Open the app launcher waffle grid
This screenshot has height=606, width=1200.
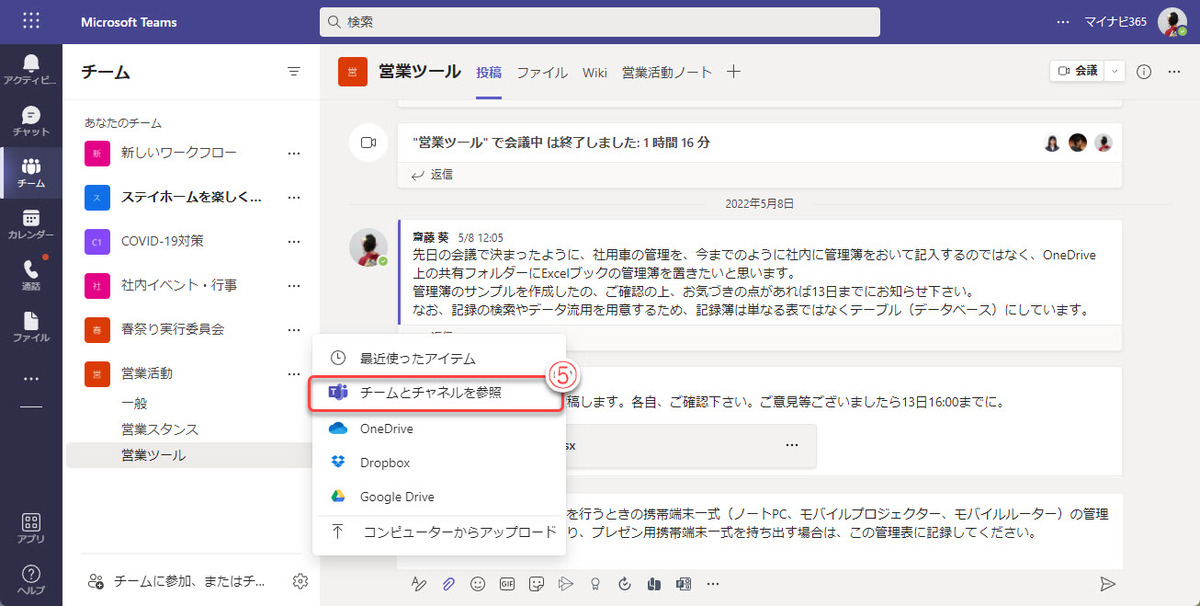(x=31, y=21)
